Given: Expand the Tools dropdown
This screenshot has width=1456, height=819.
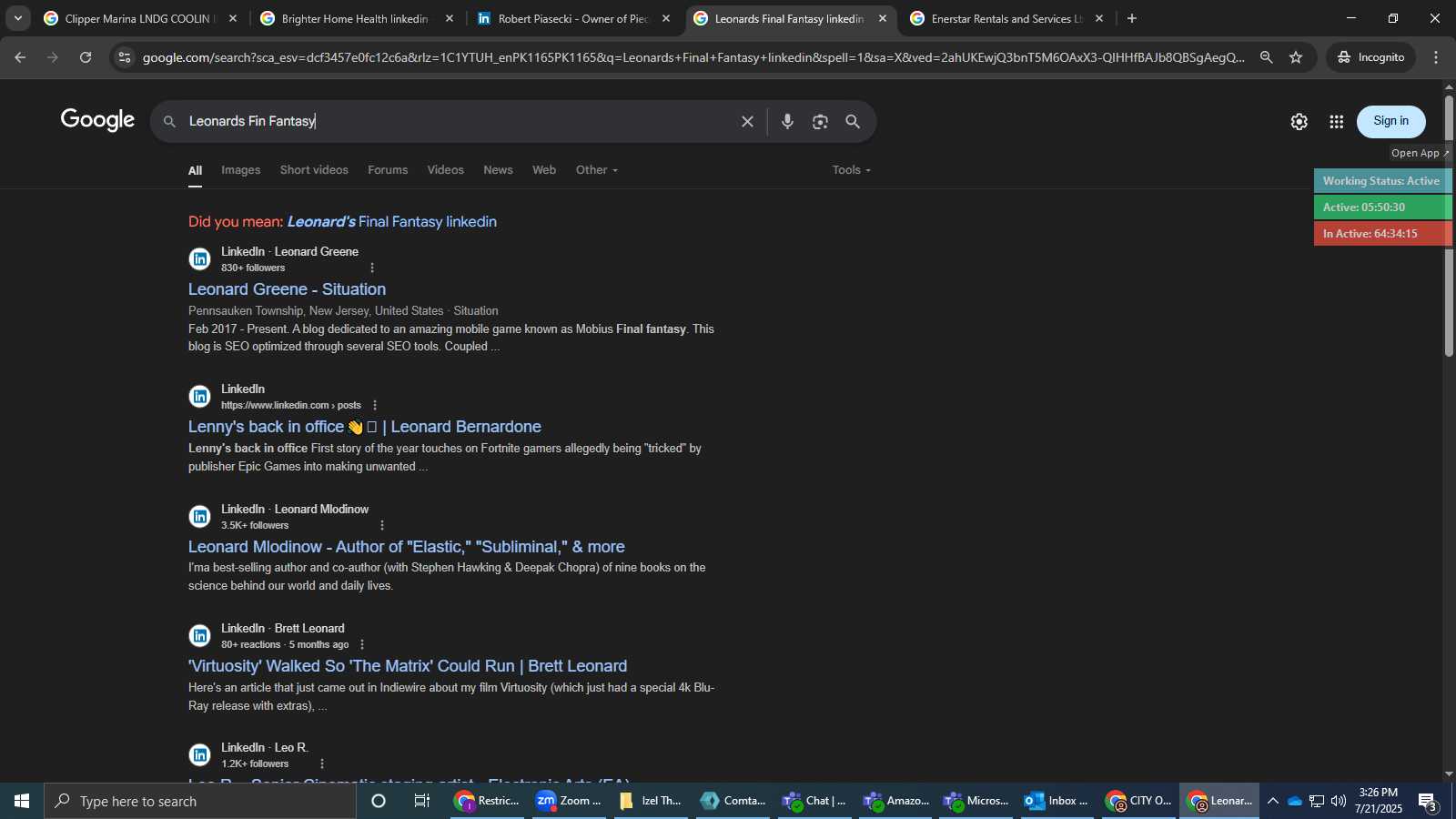Looking at the screenshot, I should (x=852, y=170).
